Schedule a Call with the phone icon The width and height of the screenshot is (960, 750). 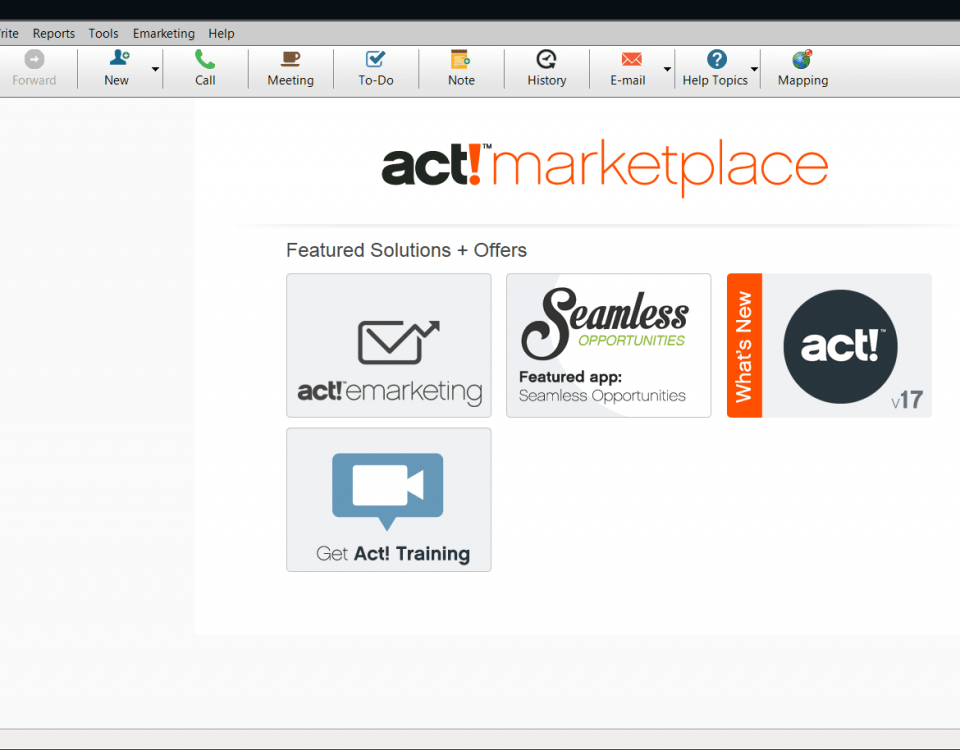[x=205, y=68]
